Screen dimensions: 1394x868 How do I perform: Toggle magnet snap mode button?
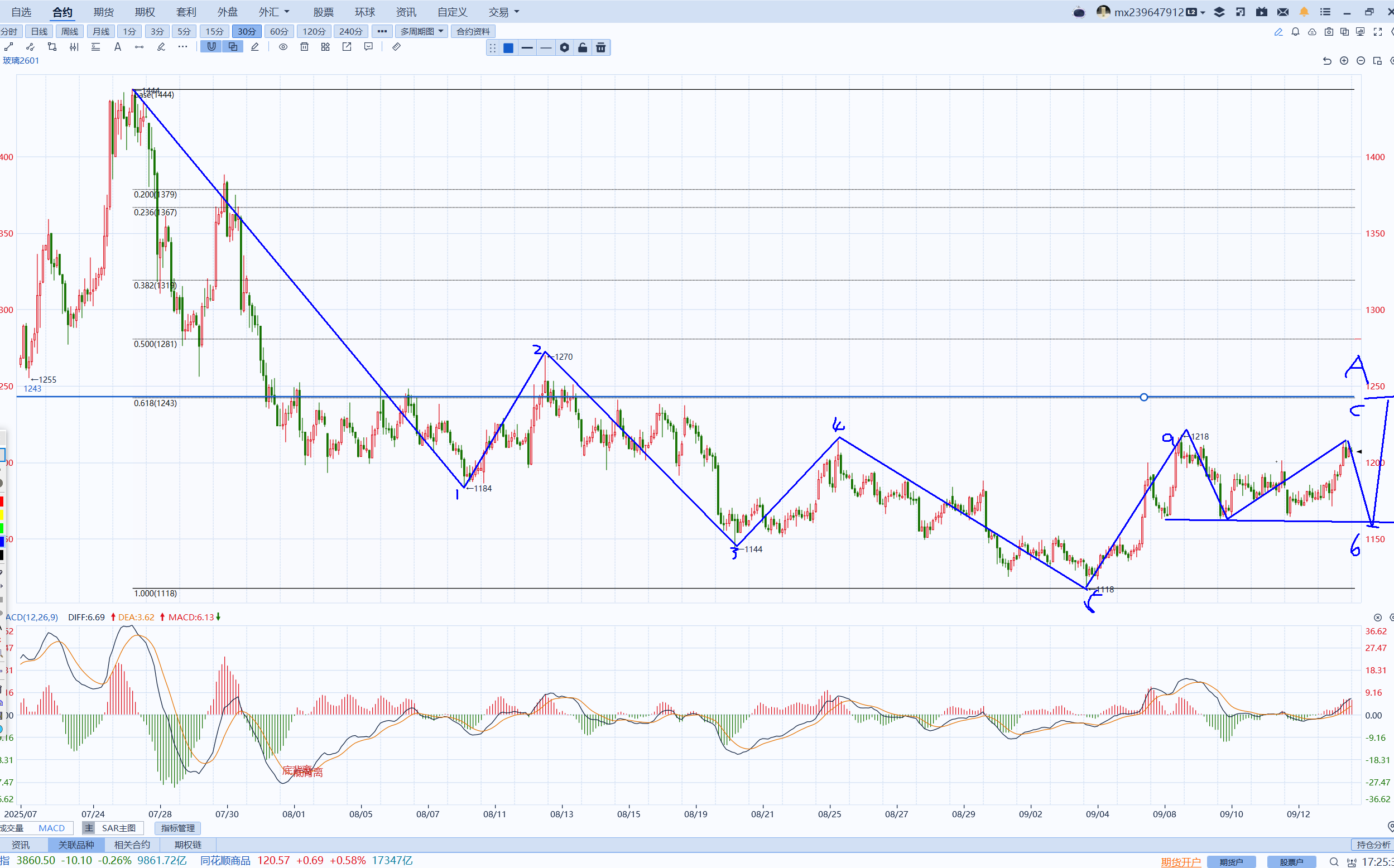click(211, 47)
